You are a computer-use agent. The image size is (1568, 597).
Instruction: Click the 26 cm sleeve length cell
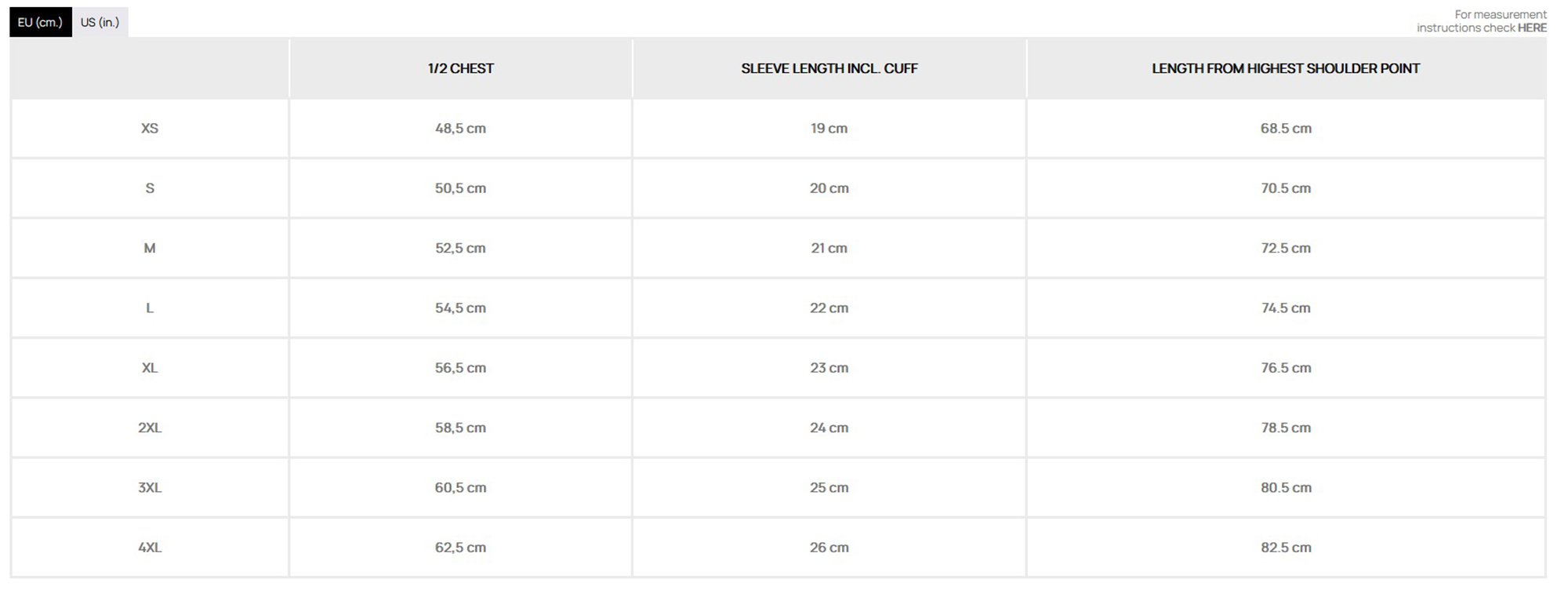click(829, 548)
